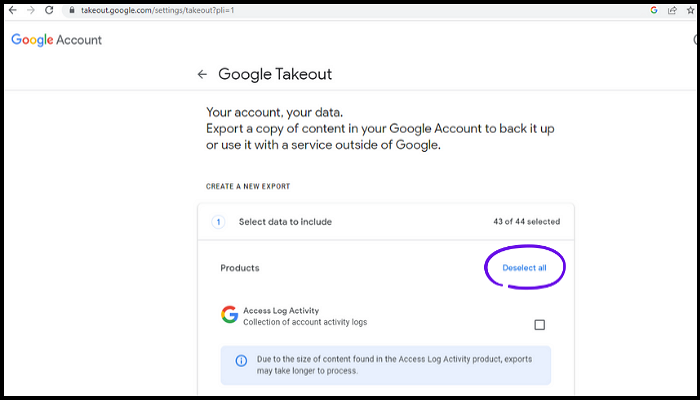Screen dimensions: 700x400
Task: Click Deselect all products
Action: pos(524,268)
